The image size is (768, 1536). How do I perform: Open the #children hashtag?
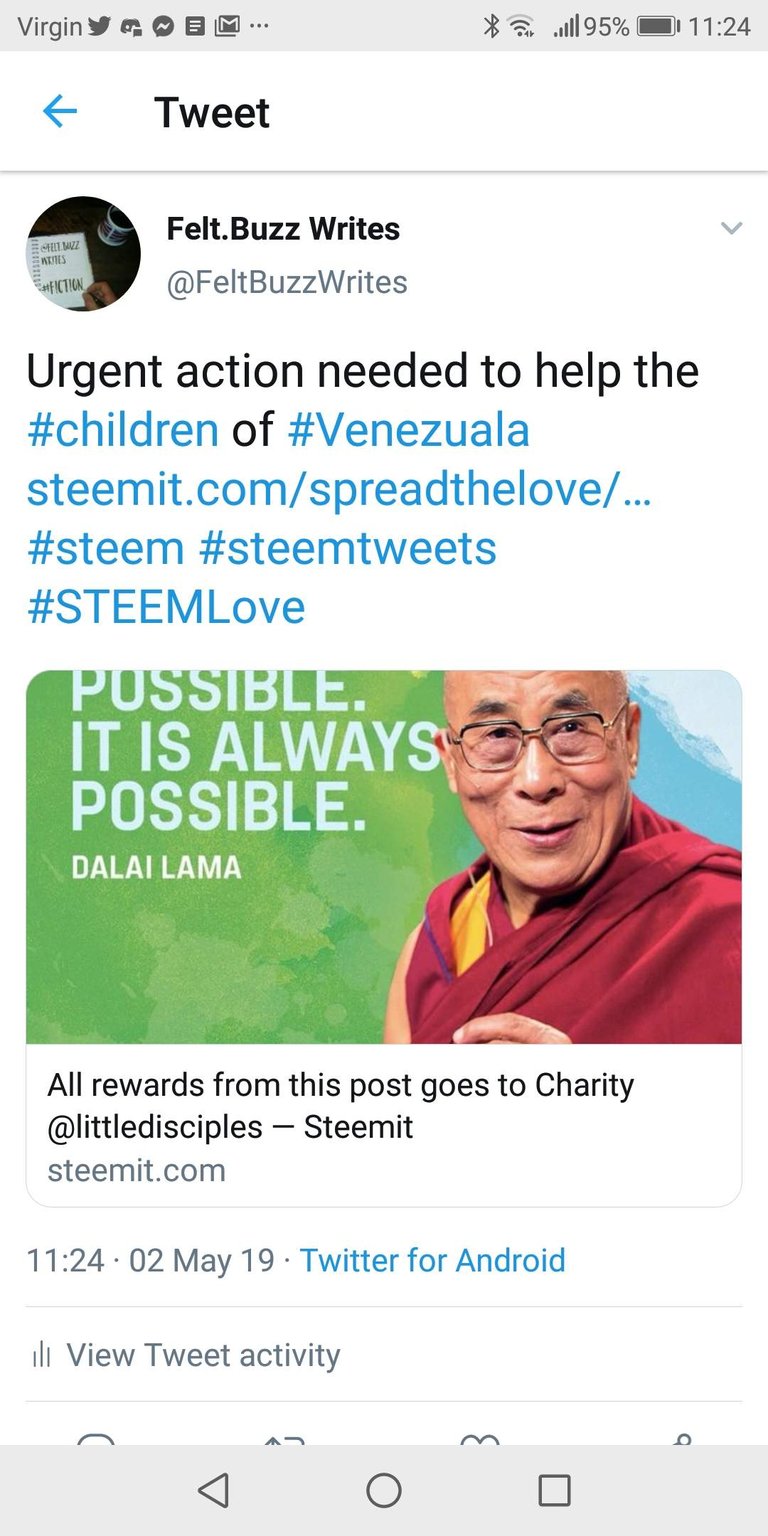click(x=123, y=431)
